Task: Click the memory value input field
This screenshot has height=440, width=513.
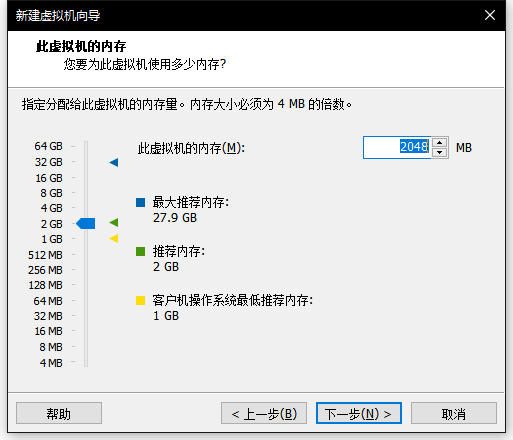Action: pos(397,147)
